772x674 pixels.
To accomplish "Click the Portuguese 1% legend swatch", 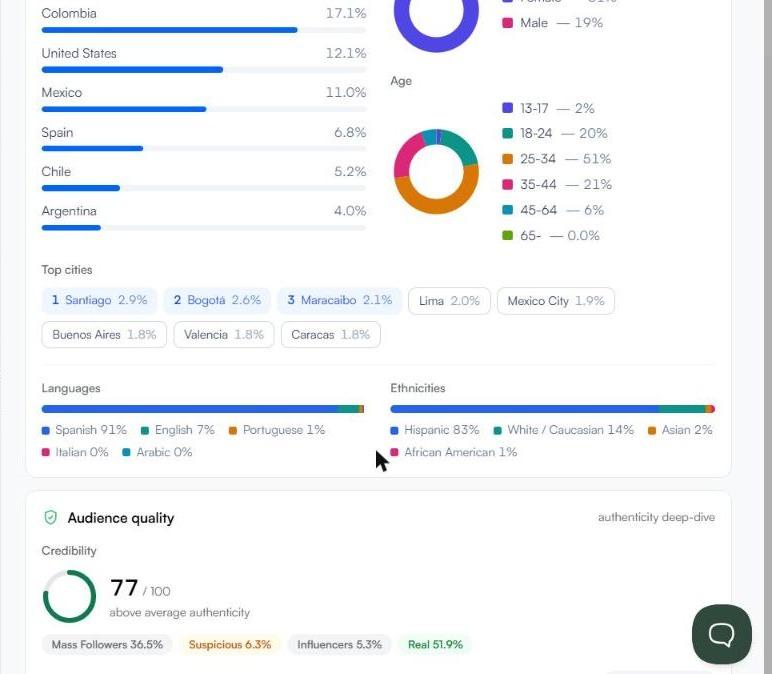I will [x=233, y=431].
